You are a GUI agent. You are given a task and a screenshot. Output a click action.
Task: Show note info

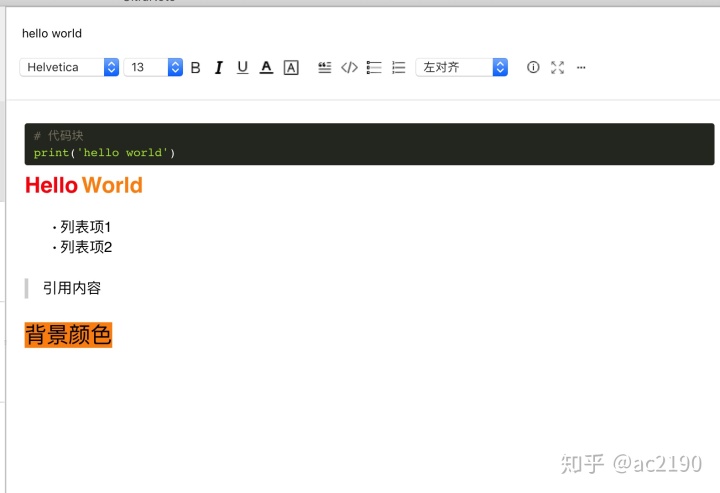533,67
